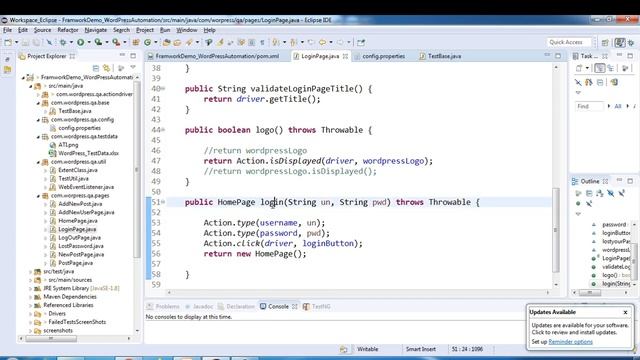The height and width of the screenshot is (360, 640).
Task: Click the New Task icon in Task List
Action: [x=579, y=69]
